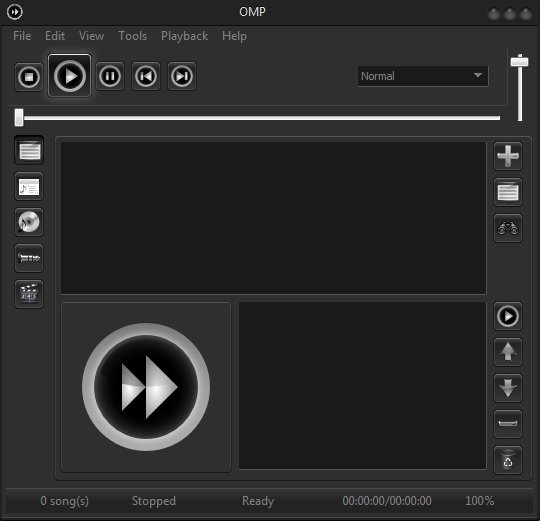Viewport: 540px width, 521px height.
Task: Move selected item down with arrow
Action: pyautogui.click(x=508, y=388)
